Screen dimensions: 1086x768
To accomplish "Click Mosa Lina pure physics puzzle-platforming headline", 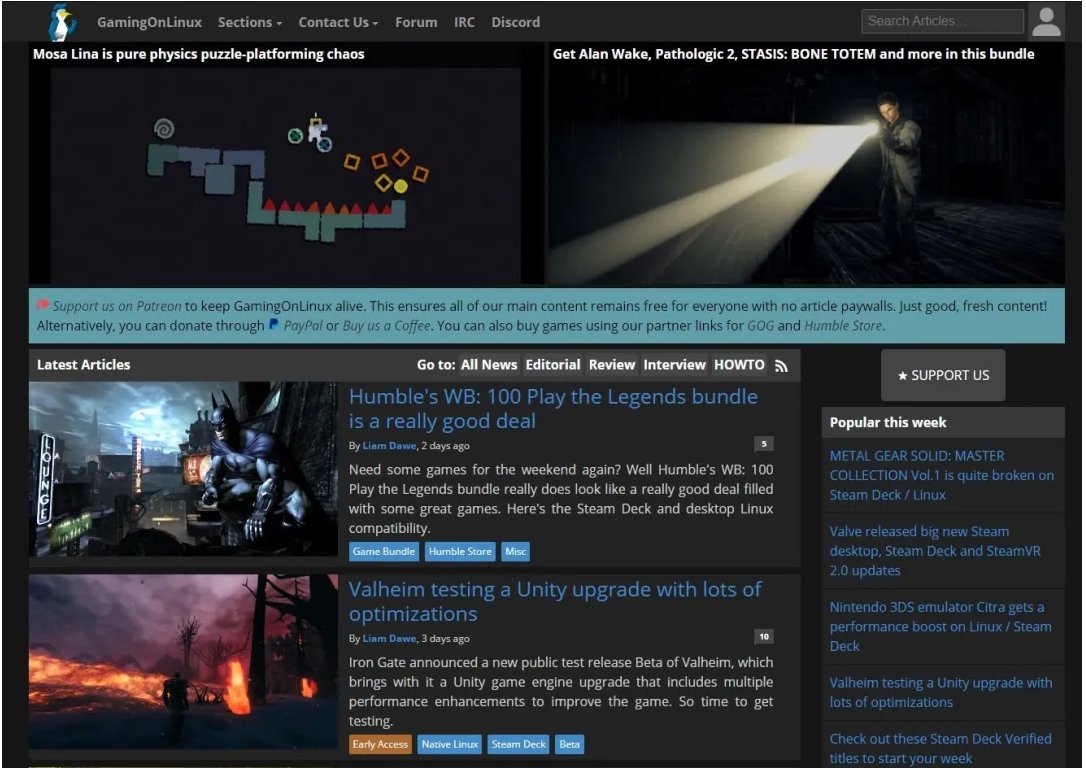I will pos(199,54).
